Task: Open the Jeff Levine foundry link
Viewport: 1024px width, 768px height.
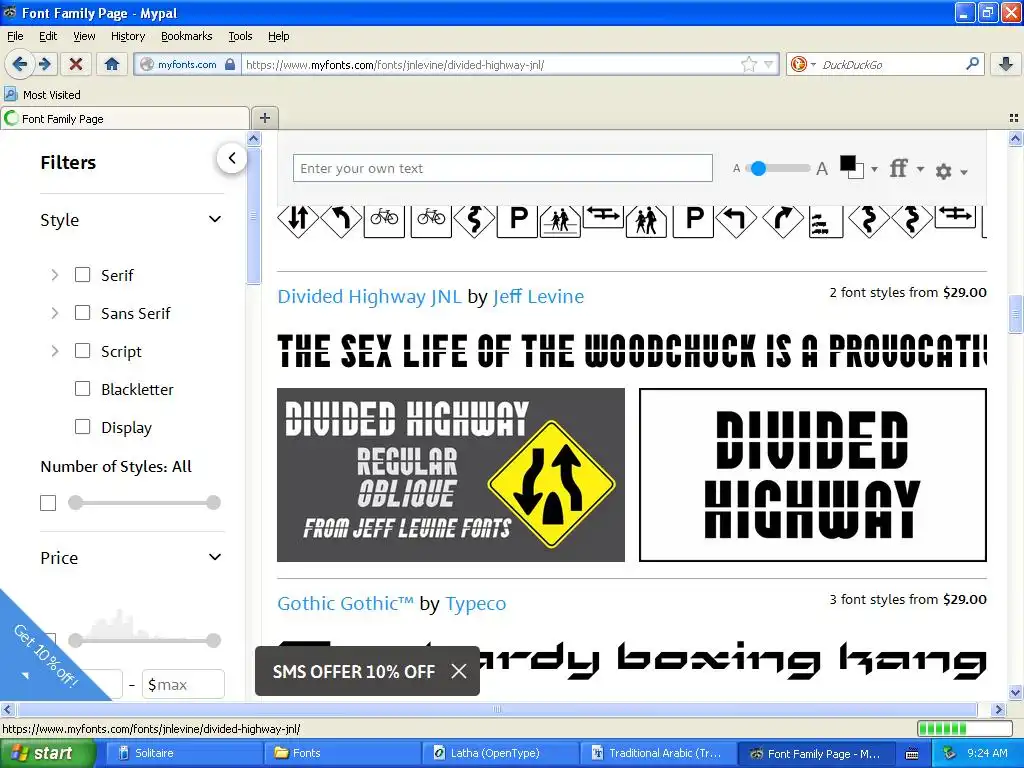Action: pos(538,296)
